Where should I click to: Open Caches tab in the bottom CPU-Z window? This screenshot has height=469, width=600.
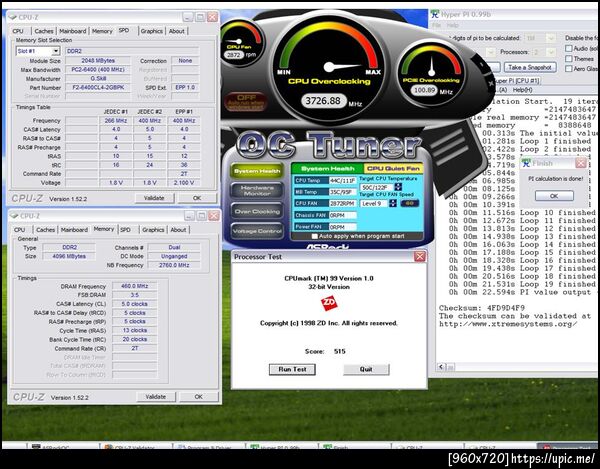tap(45, 230)
